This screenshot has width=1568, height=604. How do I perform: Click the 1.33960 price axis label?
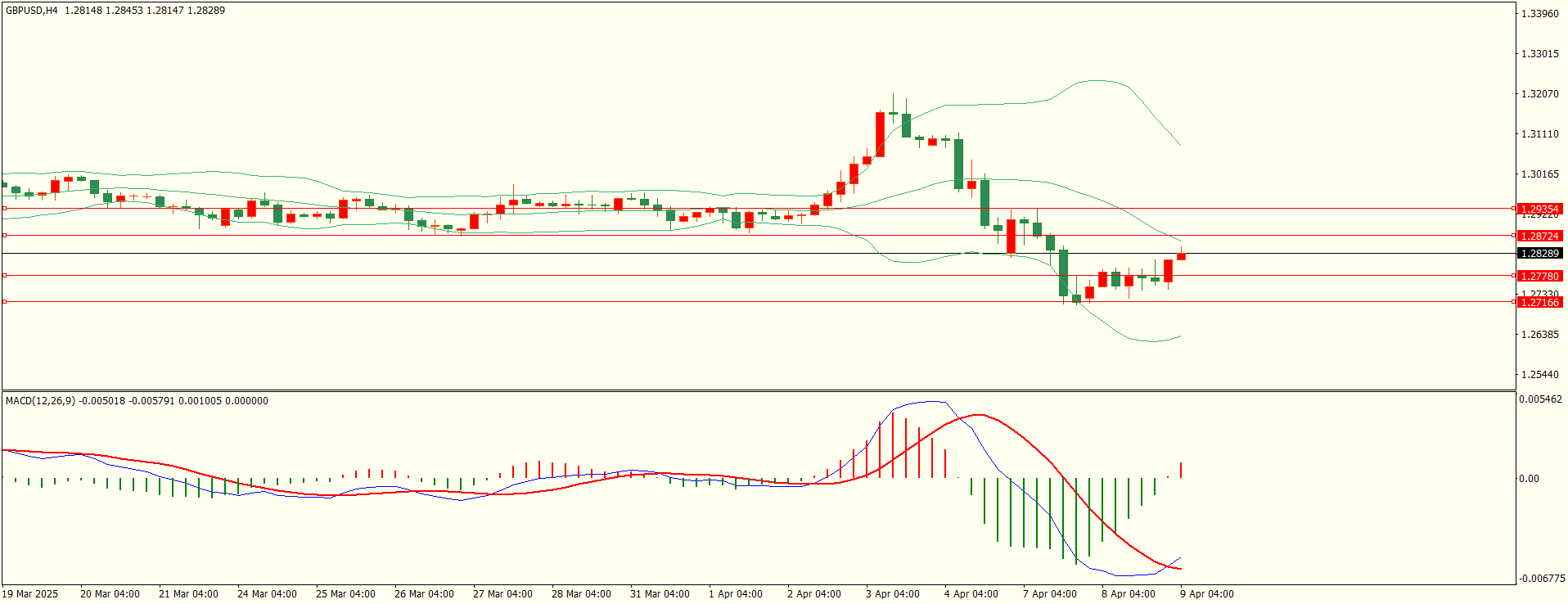click(x=1539, y=14)
